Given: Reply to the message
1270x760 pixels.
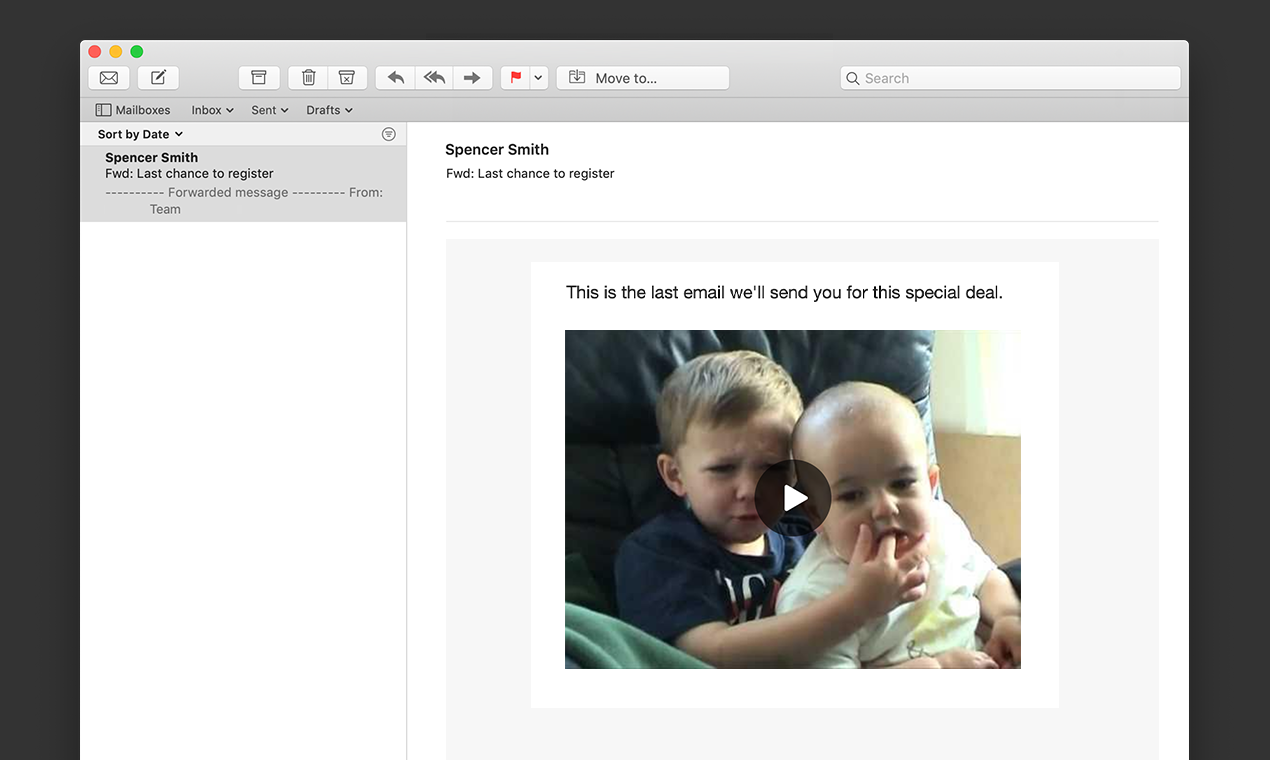Looking at the screenshot, I should click(x=396, y=78).
